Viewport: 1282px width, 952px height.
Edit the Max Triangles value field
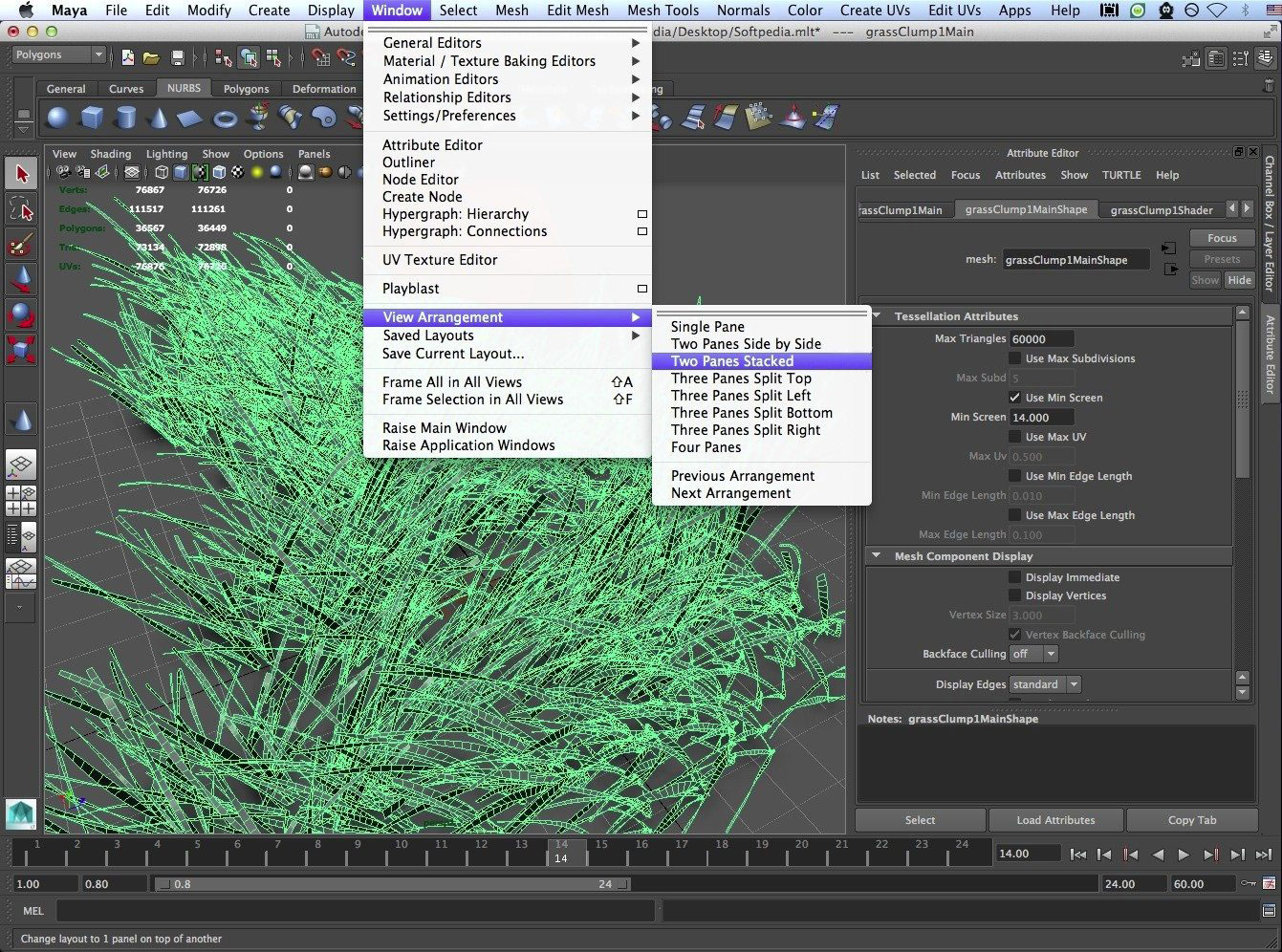[x=1041, y=339]
